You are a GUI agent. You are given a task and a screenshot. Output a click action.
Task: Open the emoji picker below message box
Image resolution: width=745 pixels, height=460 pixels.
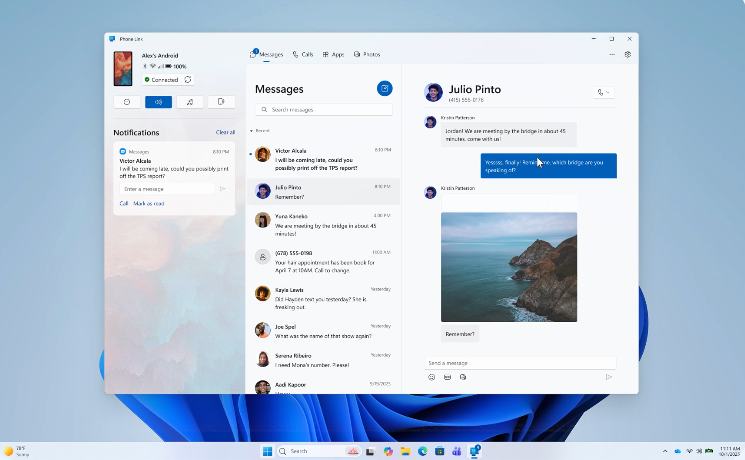[x=431, y=377]
